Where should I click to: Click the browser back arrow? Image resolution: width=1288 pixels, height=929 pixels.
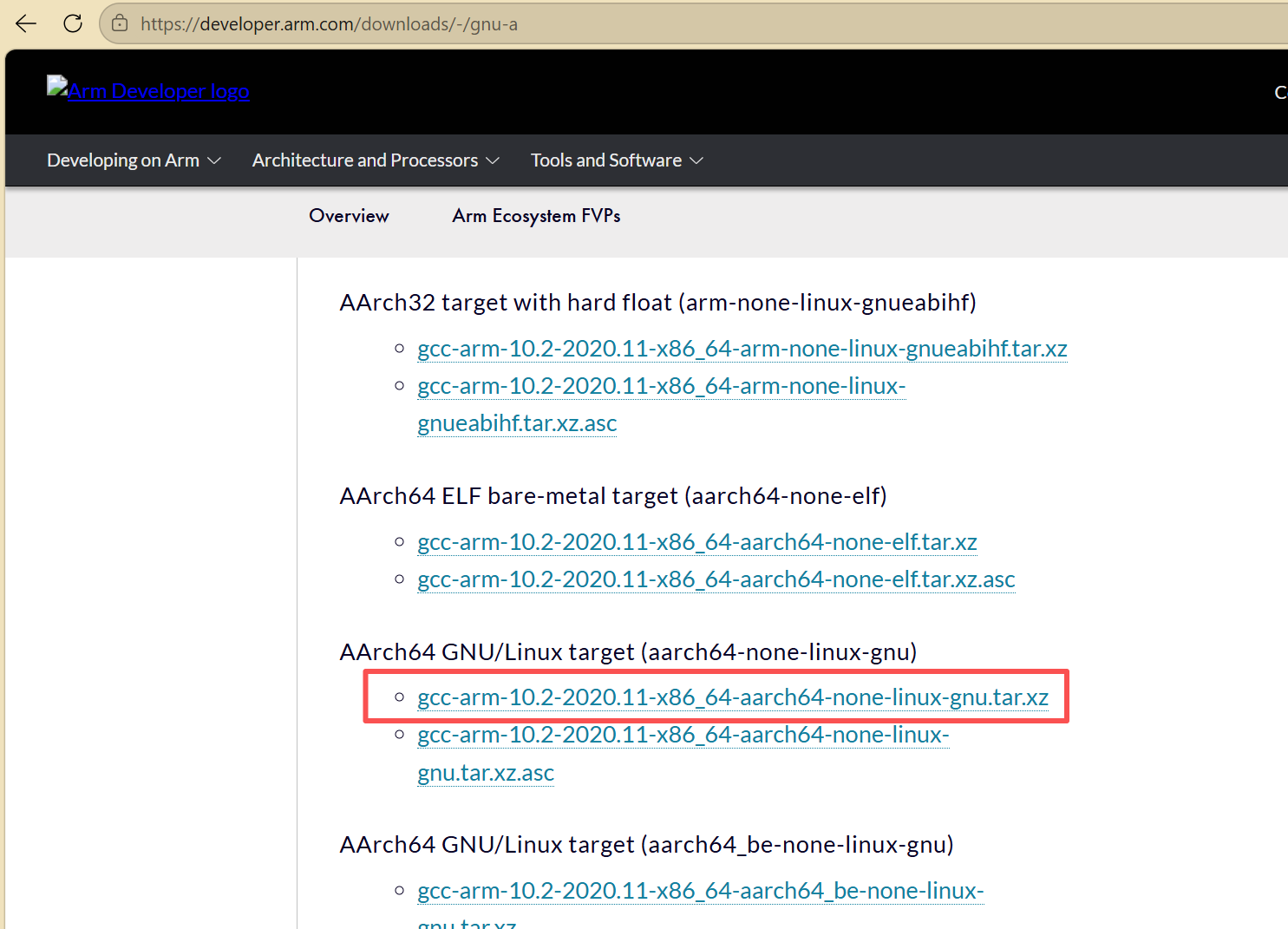(x=26, y=23)
